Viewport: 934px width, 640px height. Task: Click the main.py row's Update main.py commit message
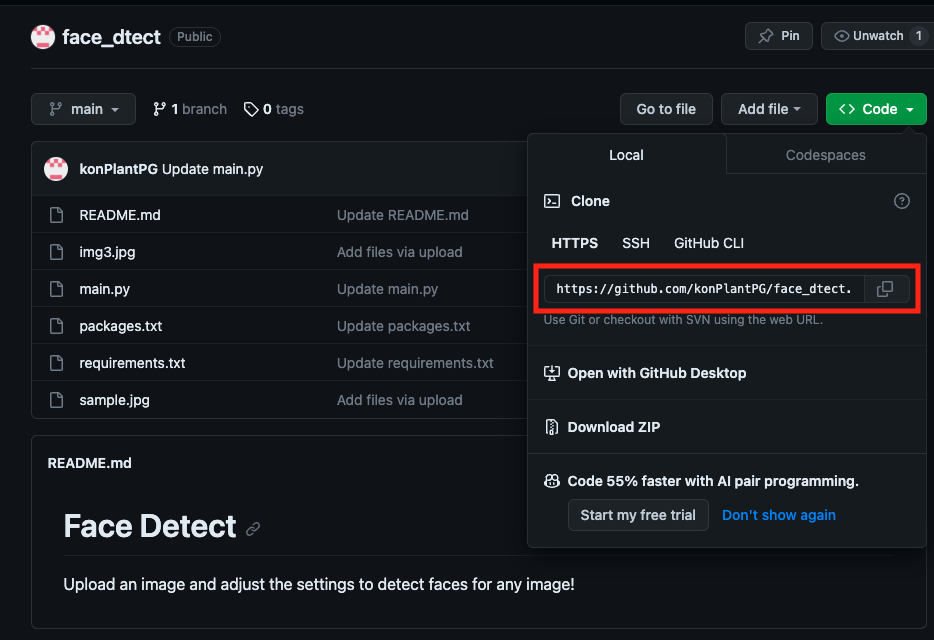(387, 289)
